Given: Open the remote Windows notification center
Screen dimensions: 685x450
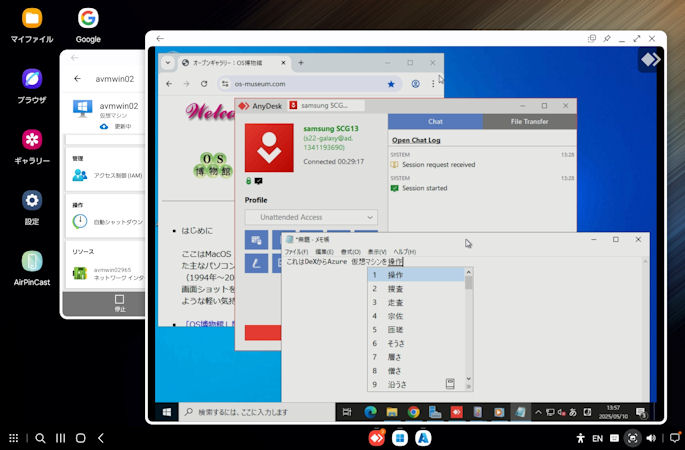Looking at the screenshot, I should coord(641,412).
